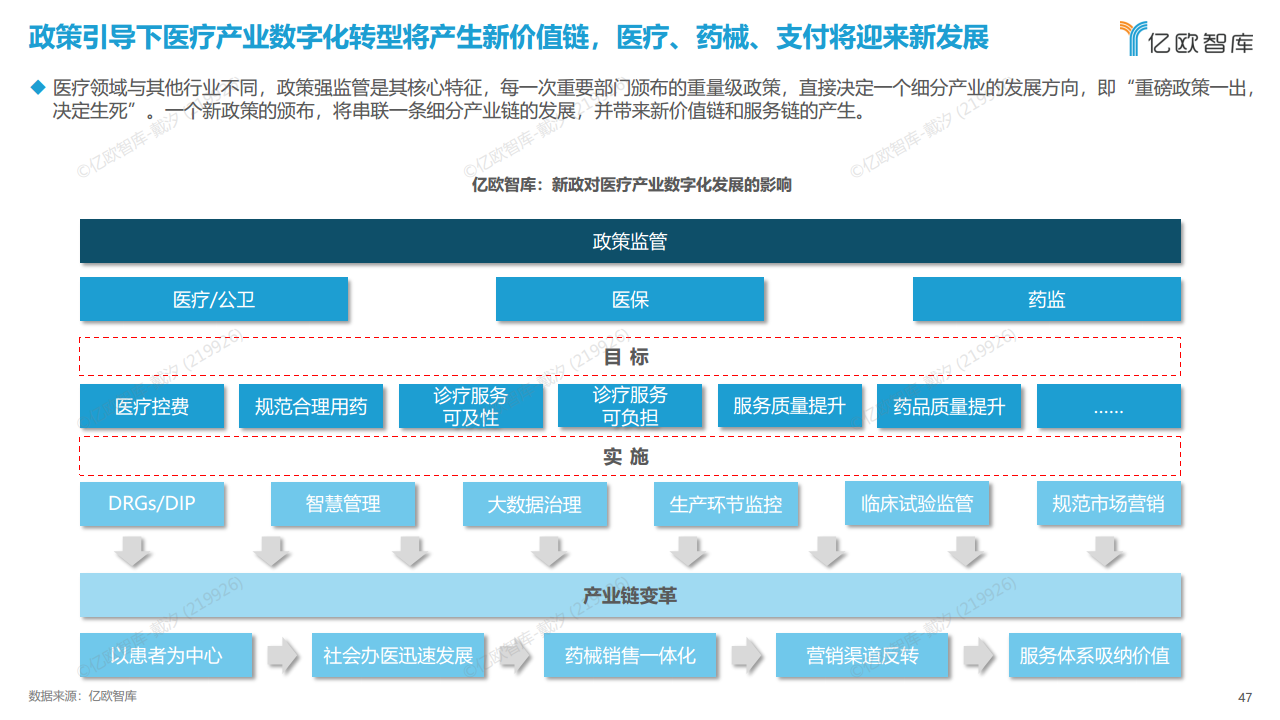Select the 营销渠道反转 box
Screen dimensions: 1280x720
pos(862,656)
